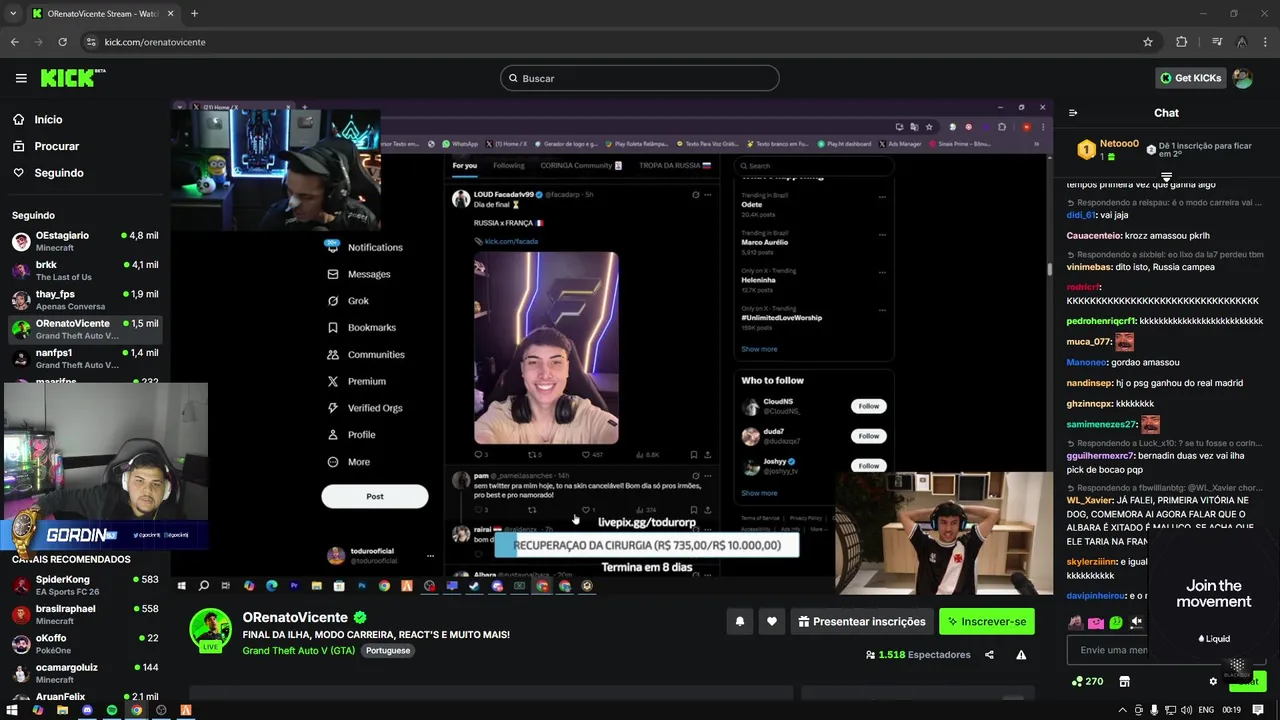Open the Grand Theft Auto V category link
The image size is (1280, 720).
(x=299, y=650)
